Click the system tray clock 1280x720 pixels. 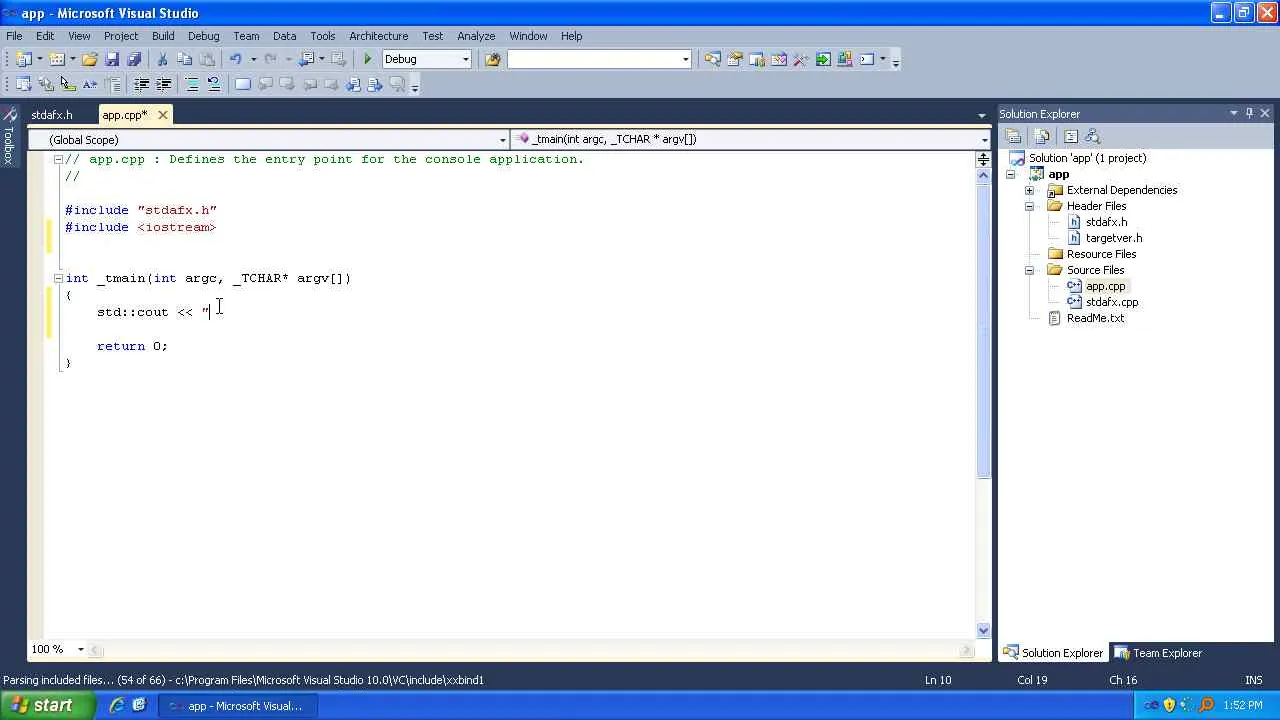[x=1243, y=706]
